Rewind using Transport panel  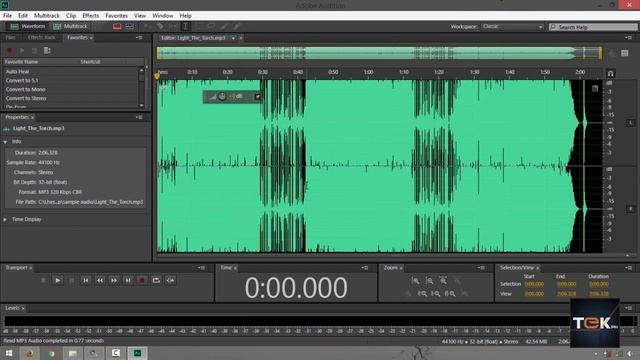(x=100, y=280)
